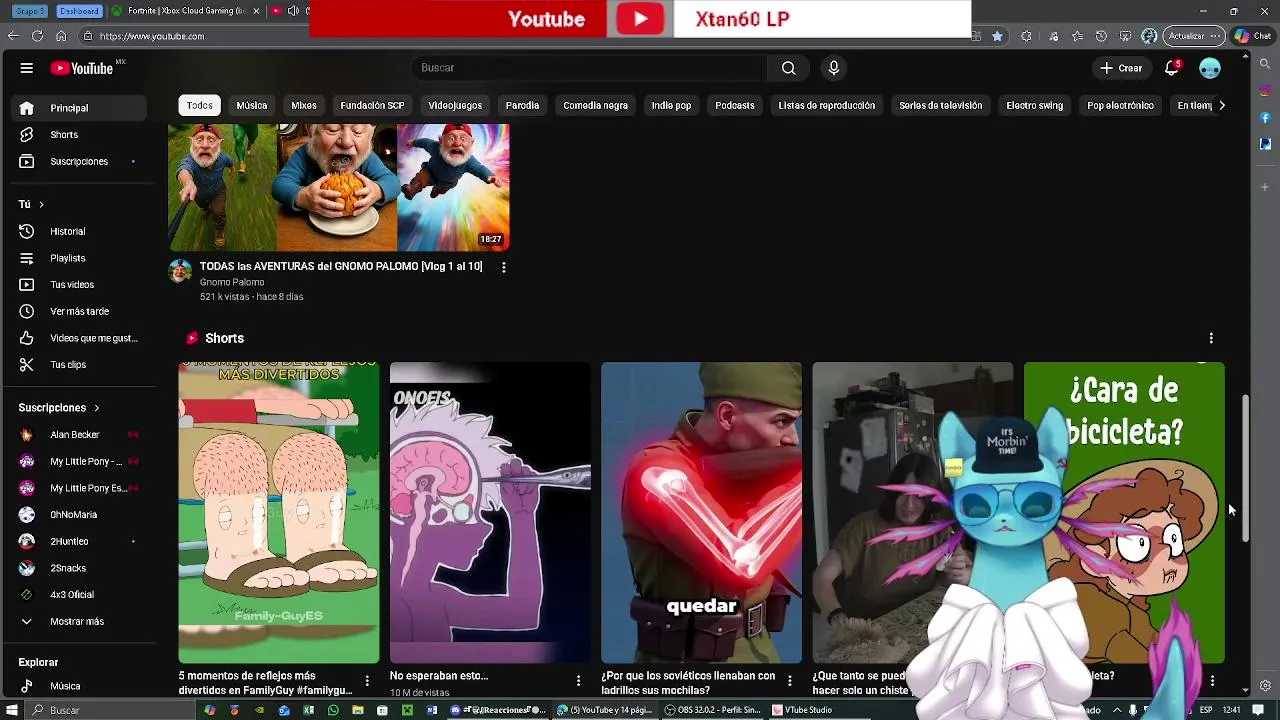
Task: Click the magnifier search button
Action: click(788, 68)
